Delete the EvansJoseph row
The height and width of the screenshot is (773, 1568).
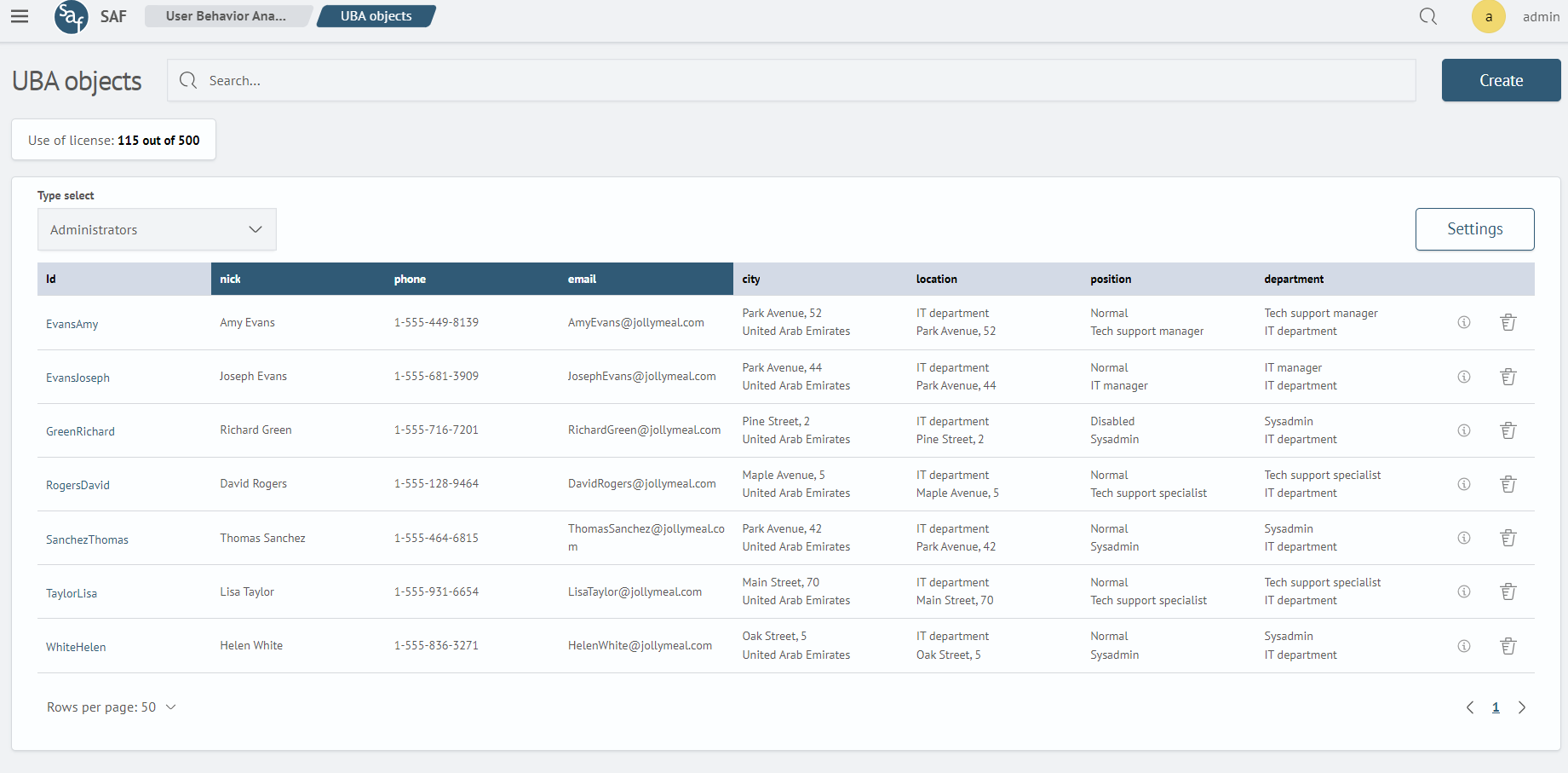(1508, 377)
